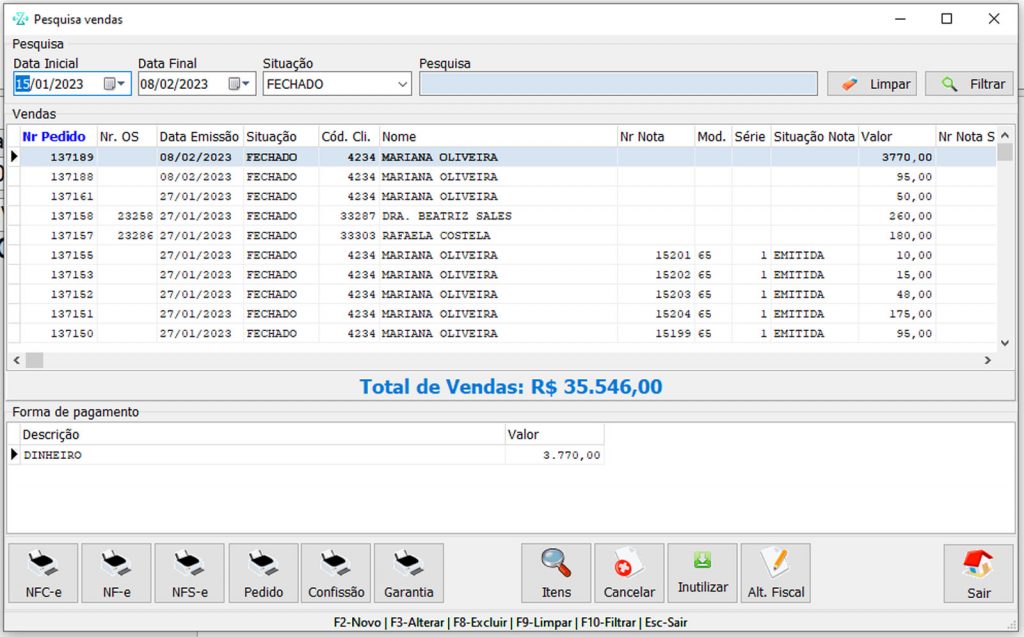Cancel the selected sale with Cancelar

coord(629,574)
